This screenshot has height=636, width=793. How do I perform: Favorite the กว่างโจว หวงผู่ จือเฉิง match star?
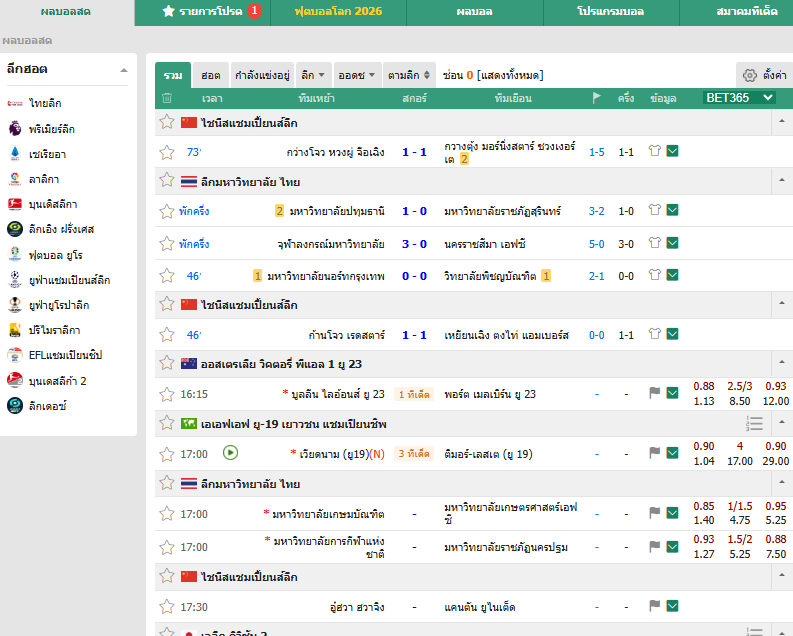click(167, 152)
